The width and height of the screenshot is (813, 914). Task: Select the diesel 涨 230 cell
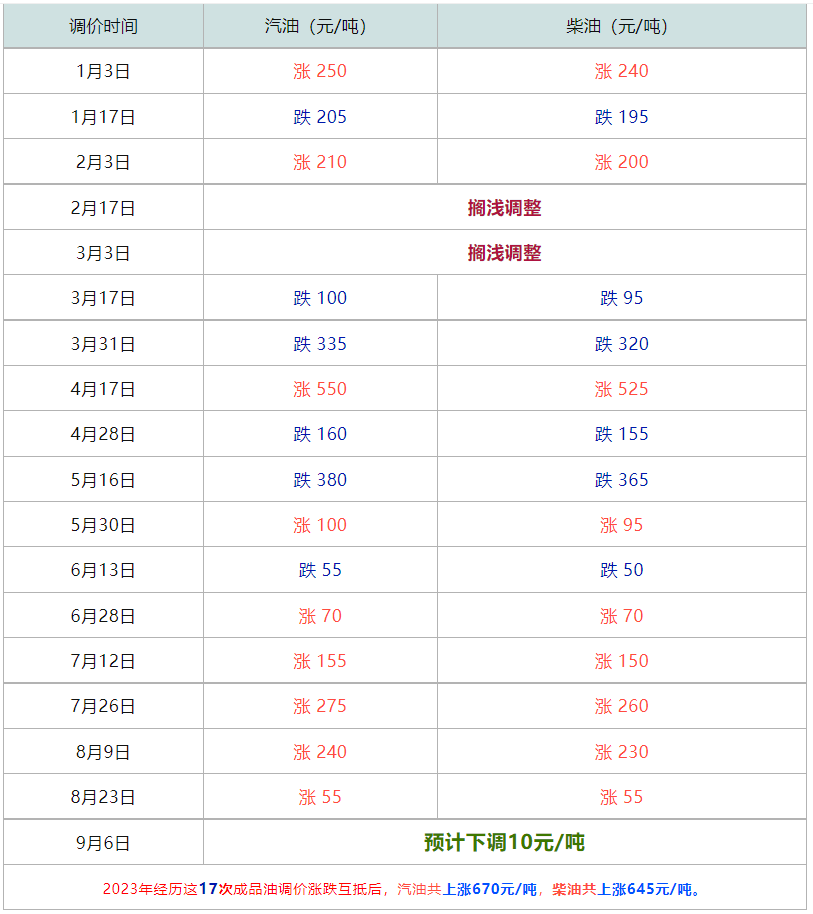coord(621,752)
